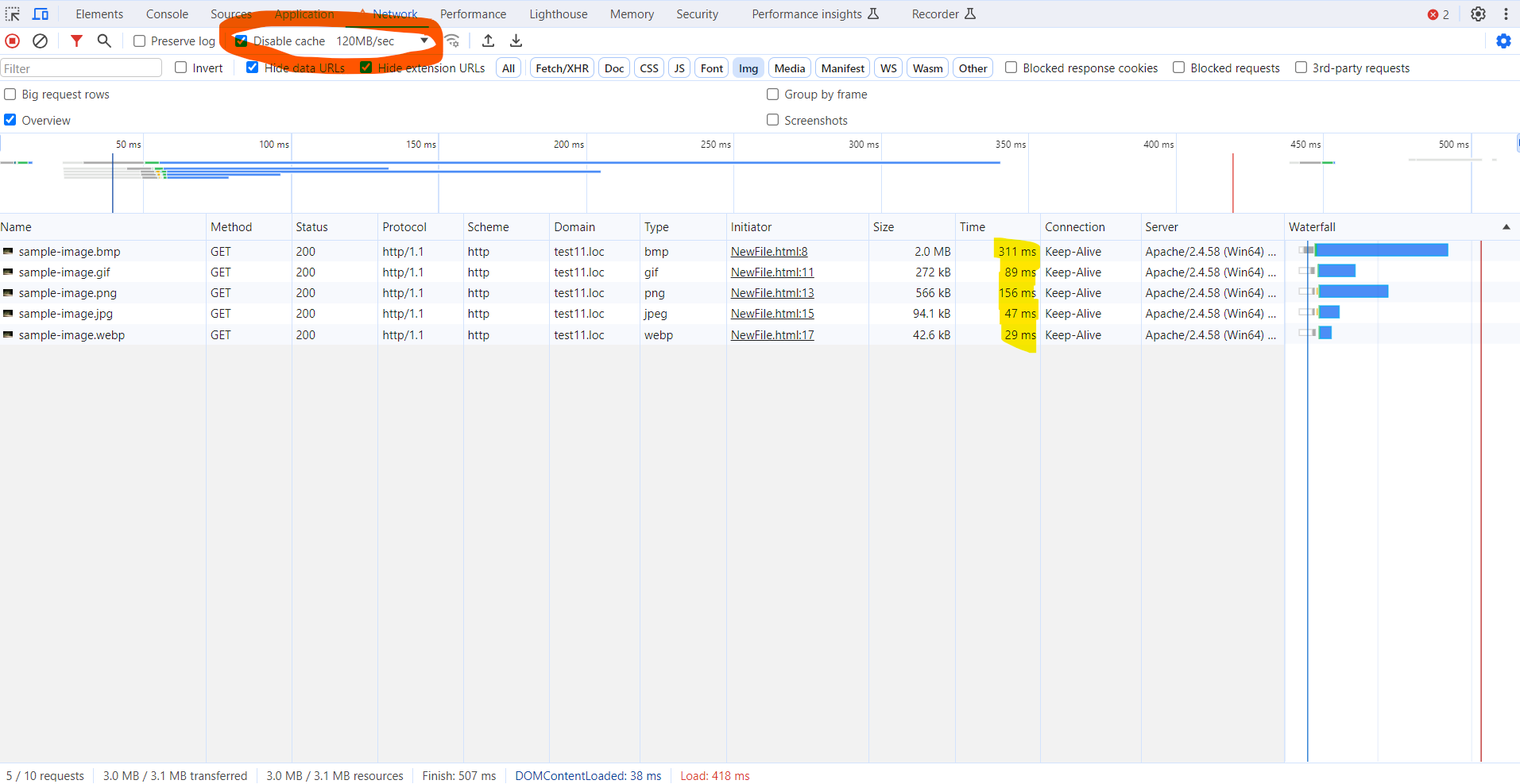Switch to the Console tab
This screenshot has width=1520, height=784.
pos(167,14)
